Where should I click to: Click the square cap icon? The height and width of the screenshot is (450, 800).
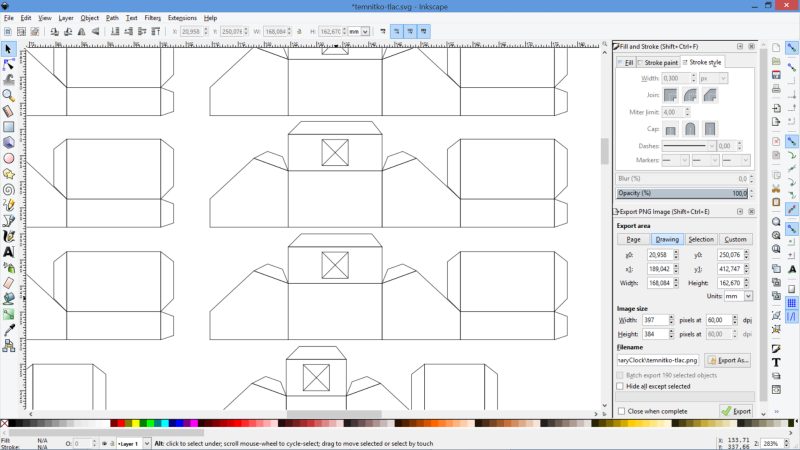coord(710,129)
